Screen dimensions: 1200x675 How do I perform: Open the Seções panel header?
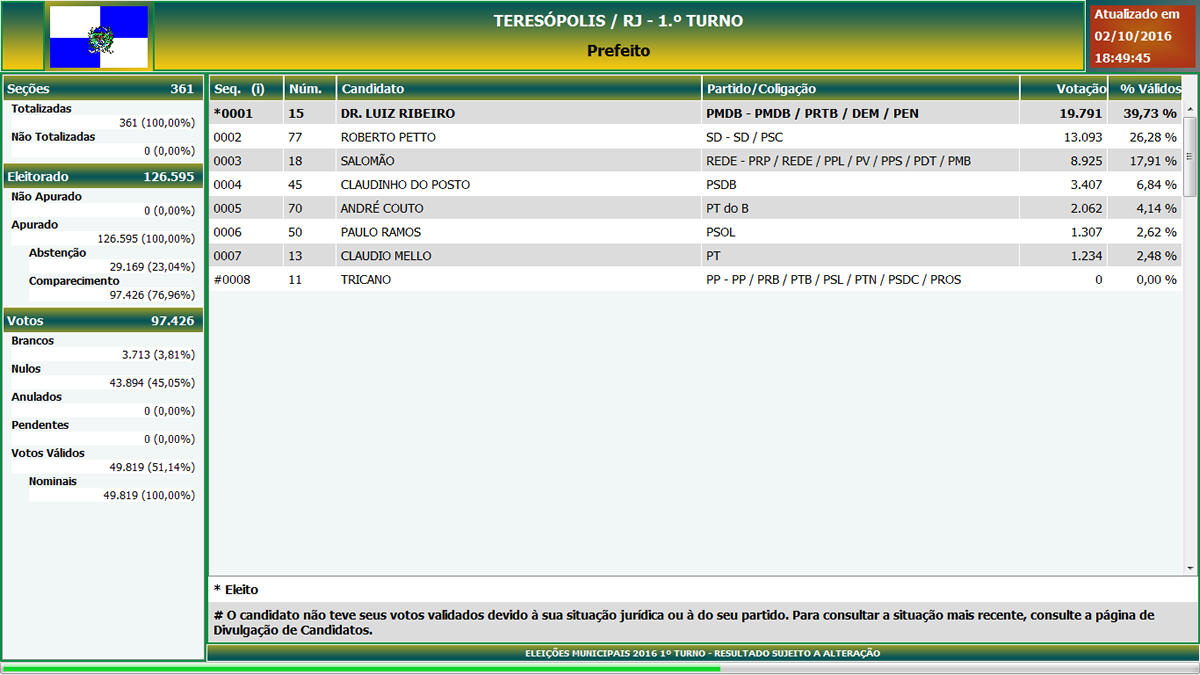tap(103, 89)
